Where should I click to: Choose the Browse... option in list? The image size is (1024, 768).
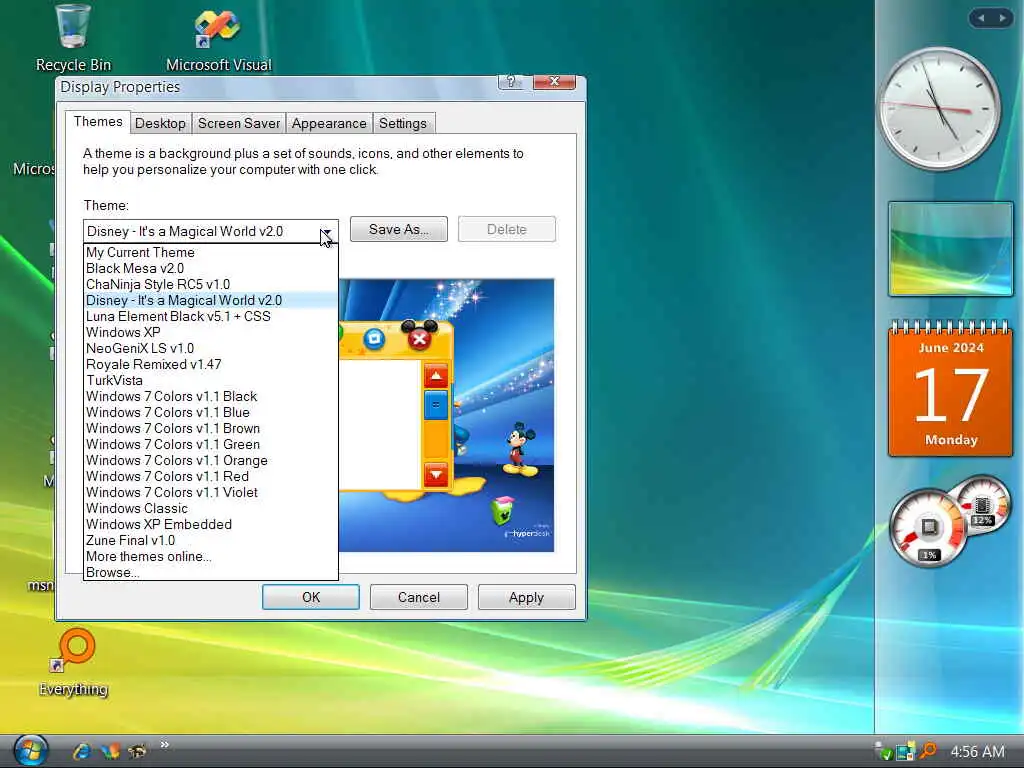210,572
